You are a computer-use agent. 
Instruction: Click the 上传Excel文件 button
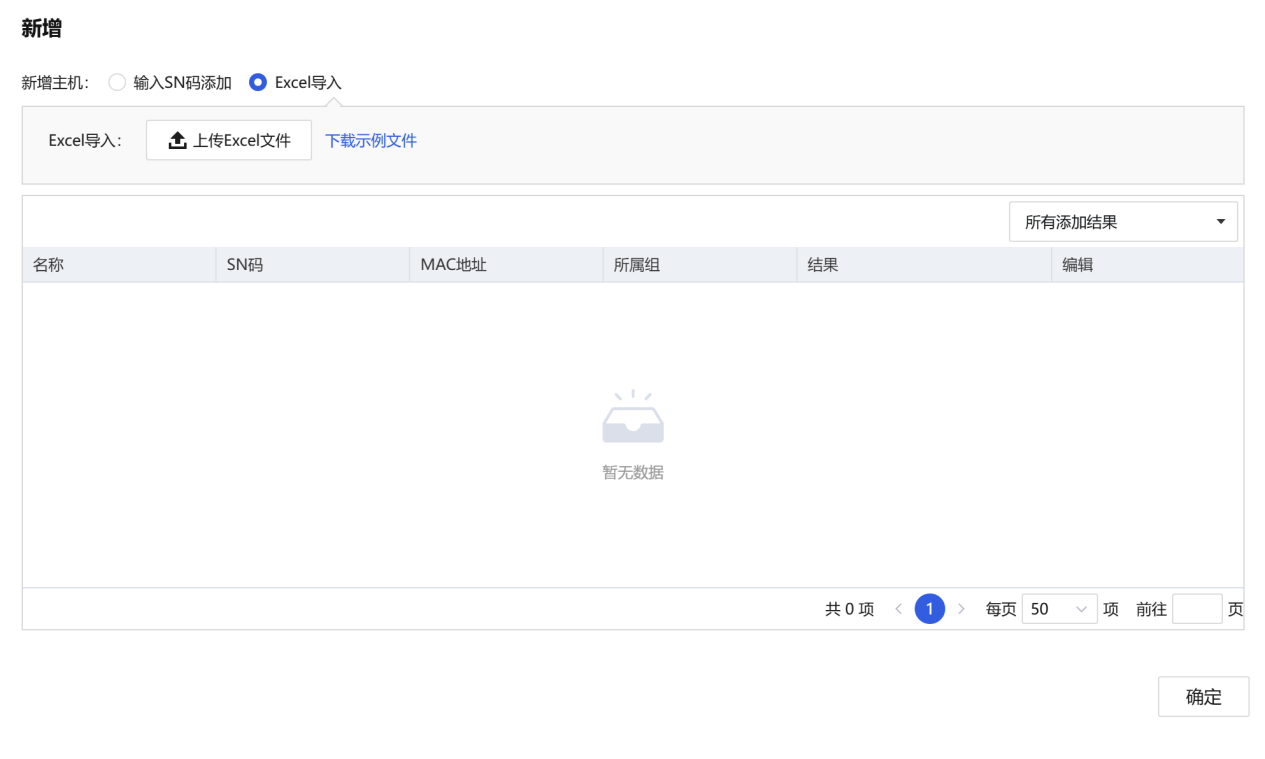(x=229, y=141)
